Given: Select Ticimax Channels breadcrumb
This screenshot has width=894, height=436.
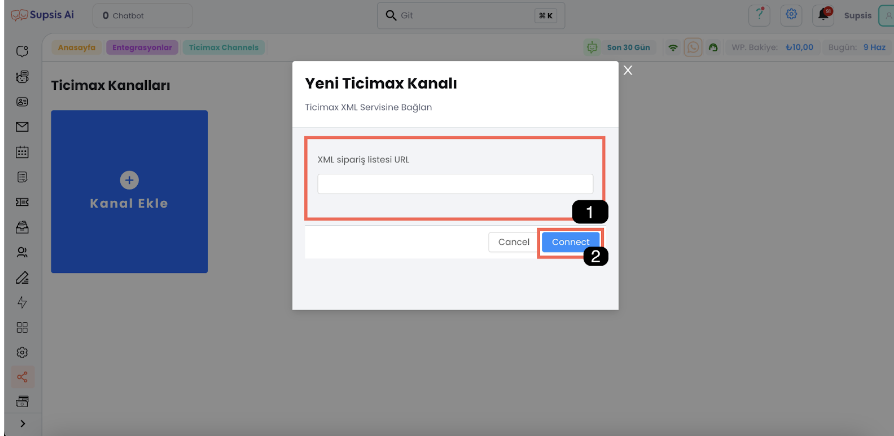Looking at the screenshot, I should coord(224,47).
